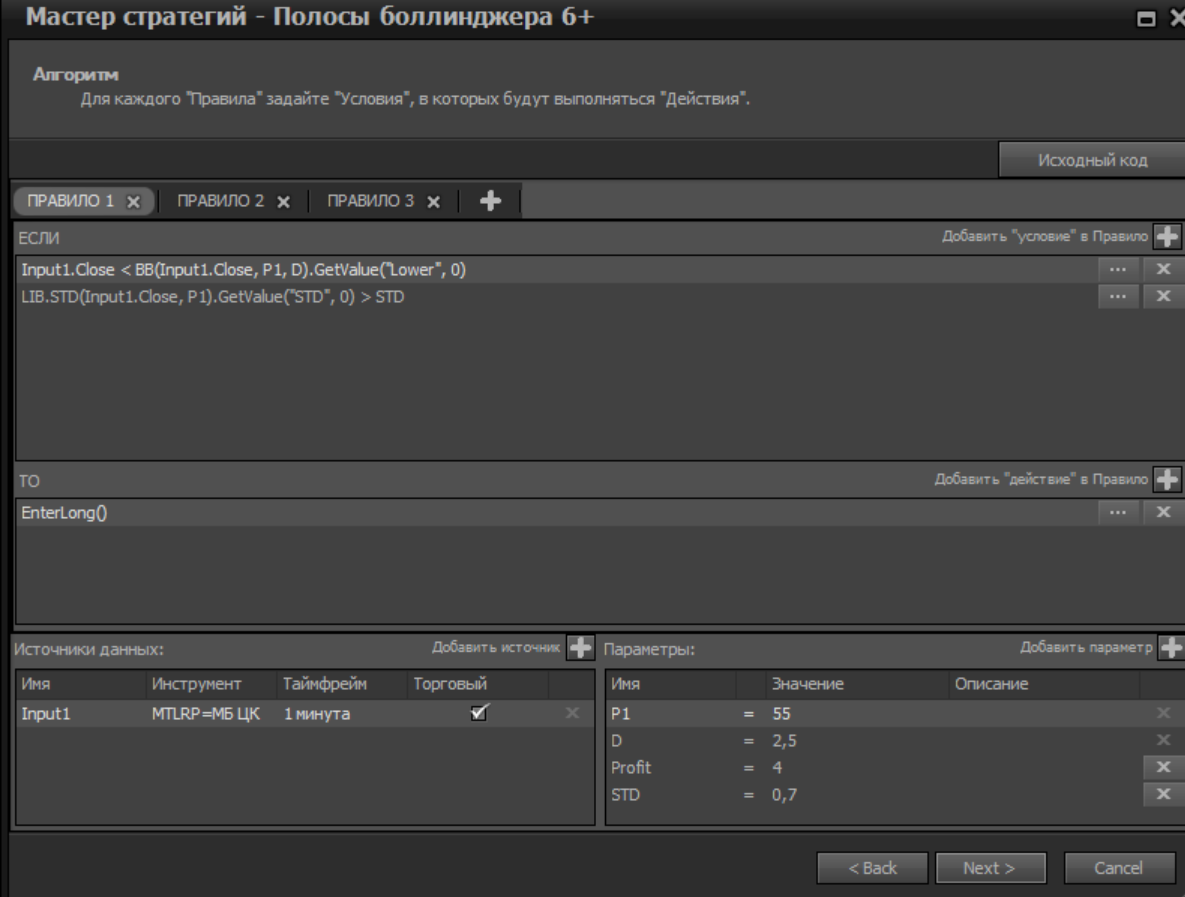The image size is (1185, 897).
Task: Click plus icon to add condition to rule
Action: 1166,236
